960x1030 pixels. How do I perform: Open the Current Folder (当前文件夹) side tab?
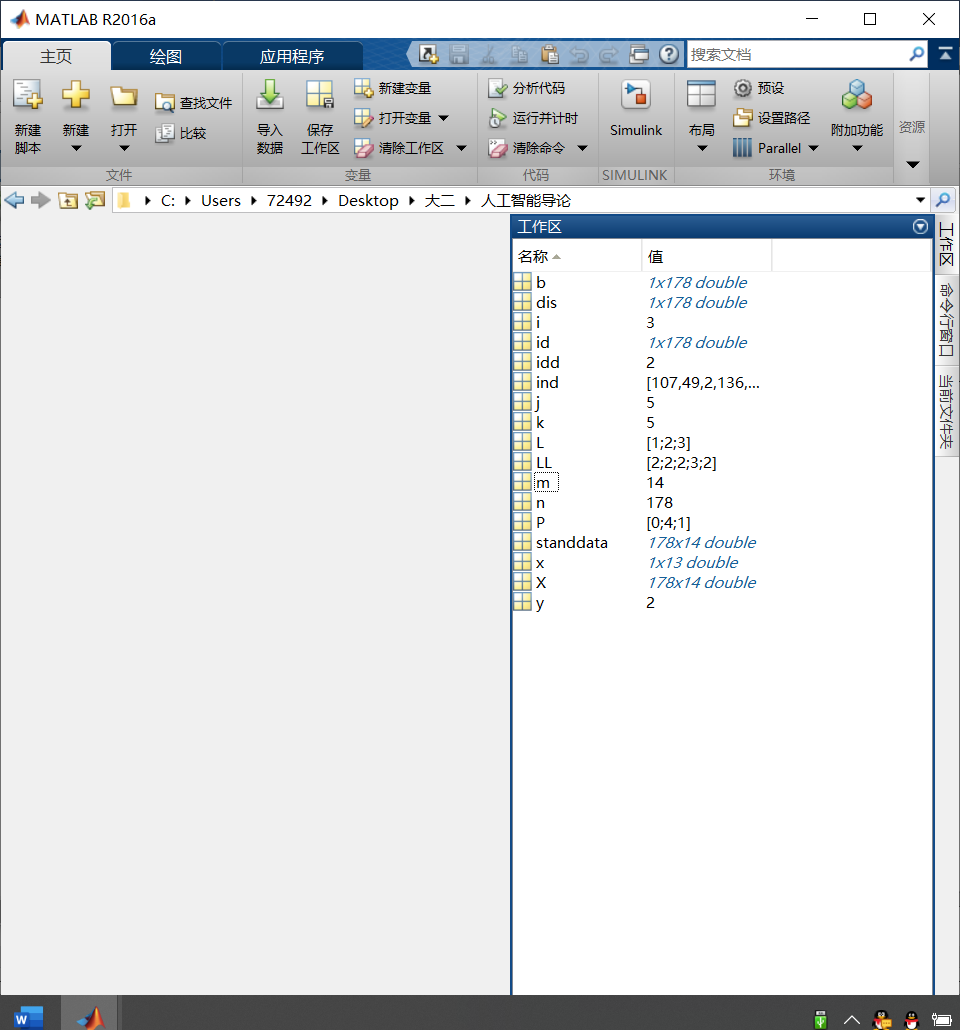point(946,411)
